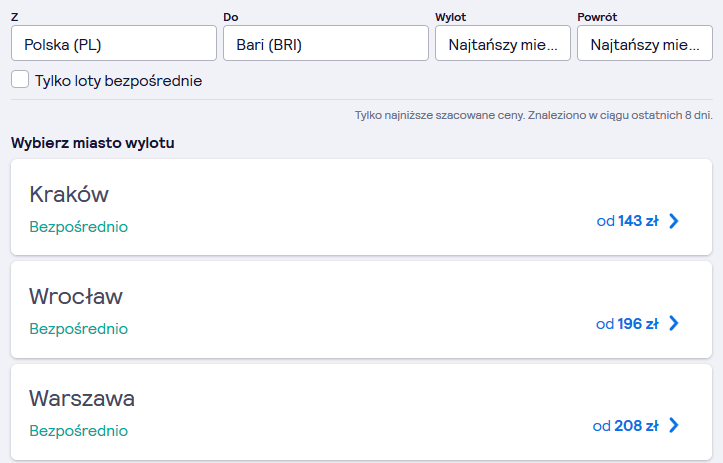Click Bezpośrednio label under Warszawa

(x=79, y=431)
